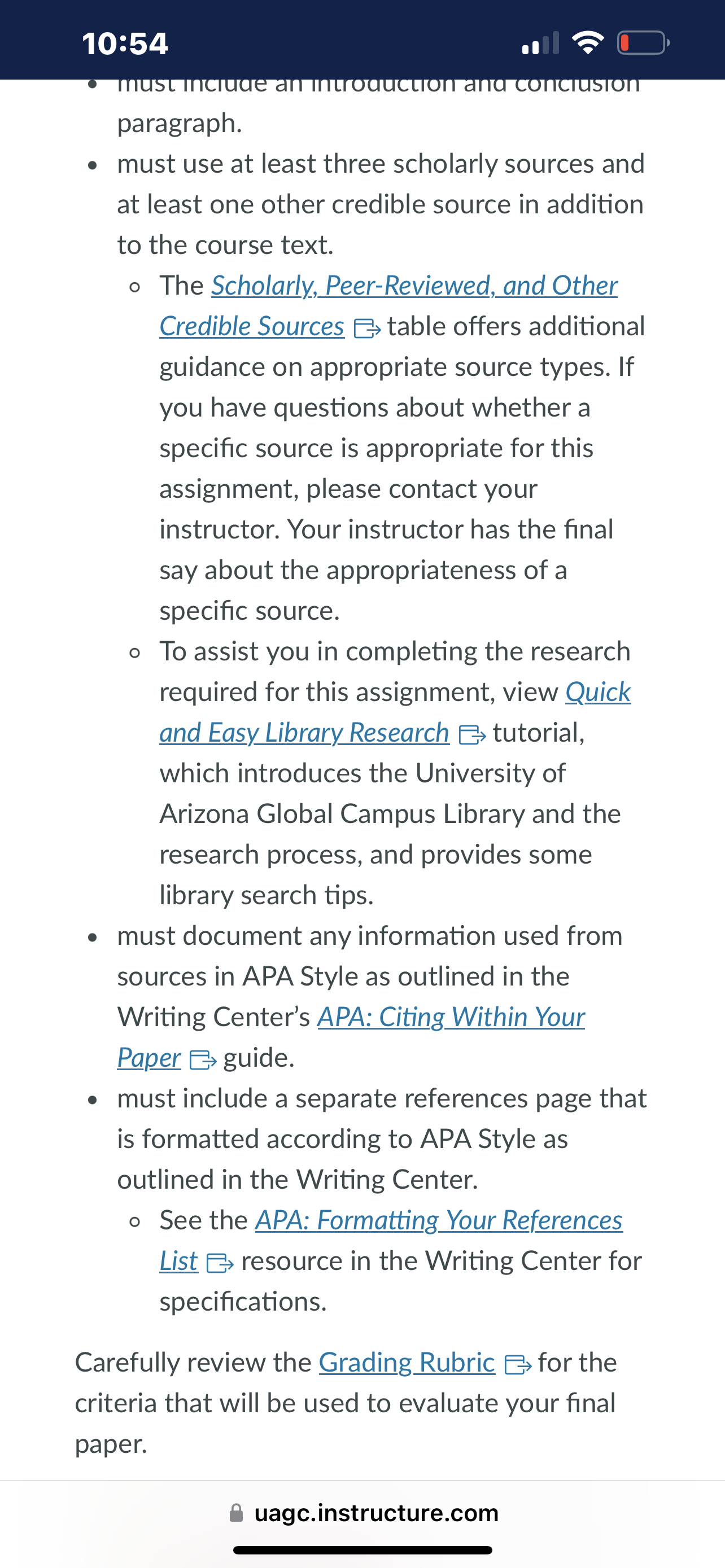The height and width of the screenshot is (1568, 725).
Task: Click the Credible Sources link text
Action: (x=252, y=327)
